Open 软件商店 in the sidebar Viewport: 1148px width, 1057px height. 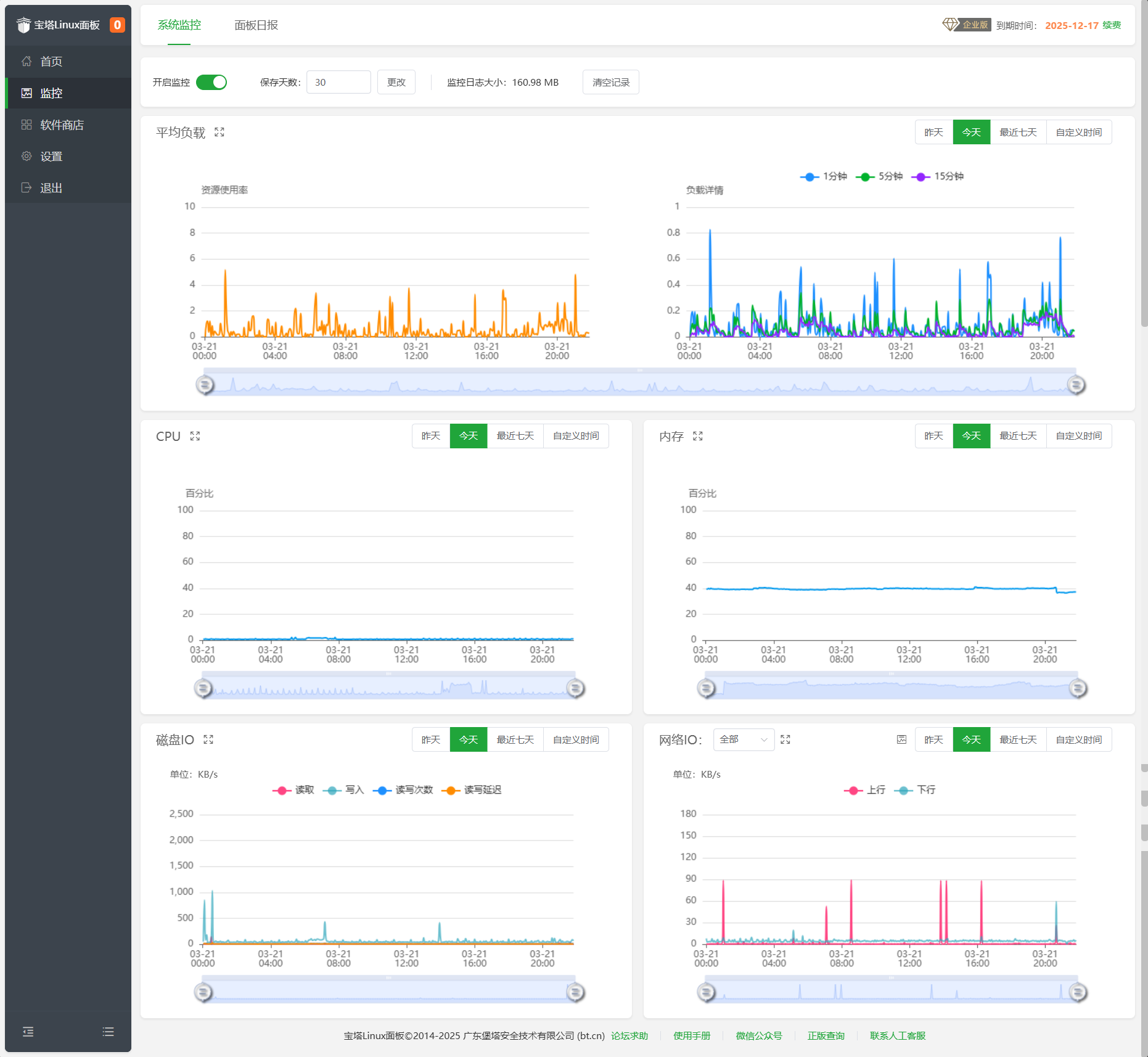click(x=62, y=125)
